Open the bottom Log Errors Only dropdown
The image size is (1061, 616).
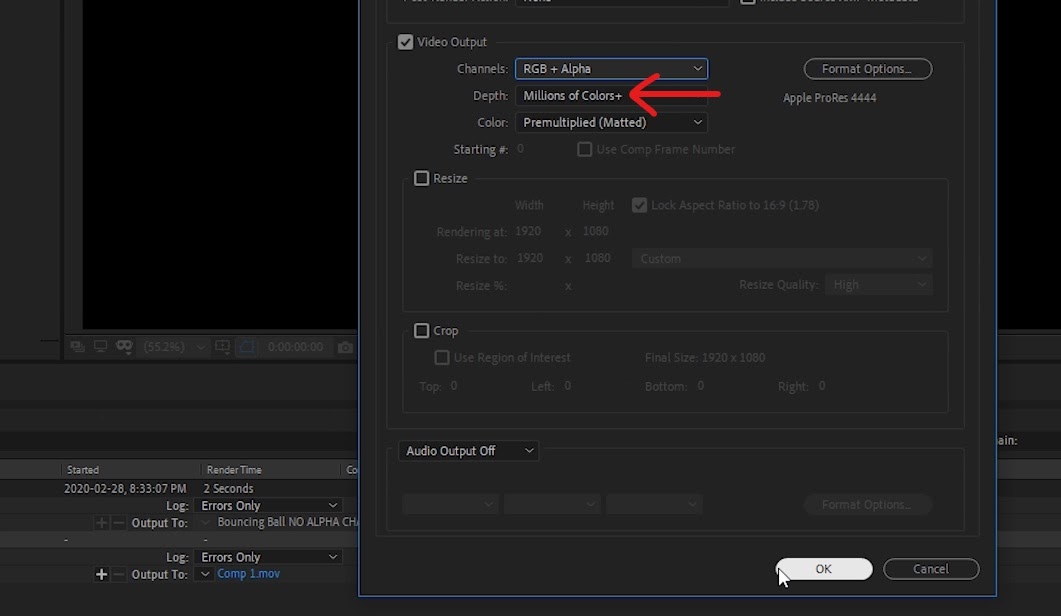tap(268, 557)
